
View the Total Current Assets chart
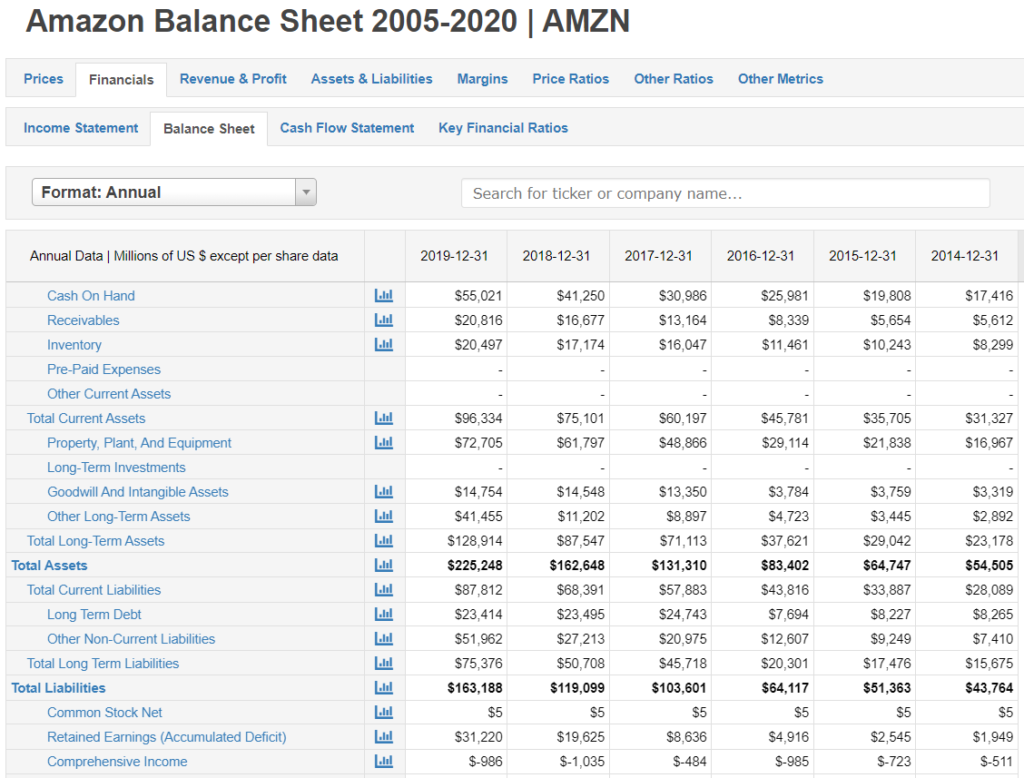pos(384,417)
